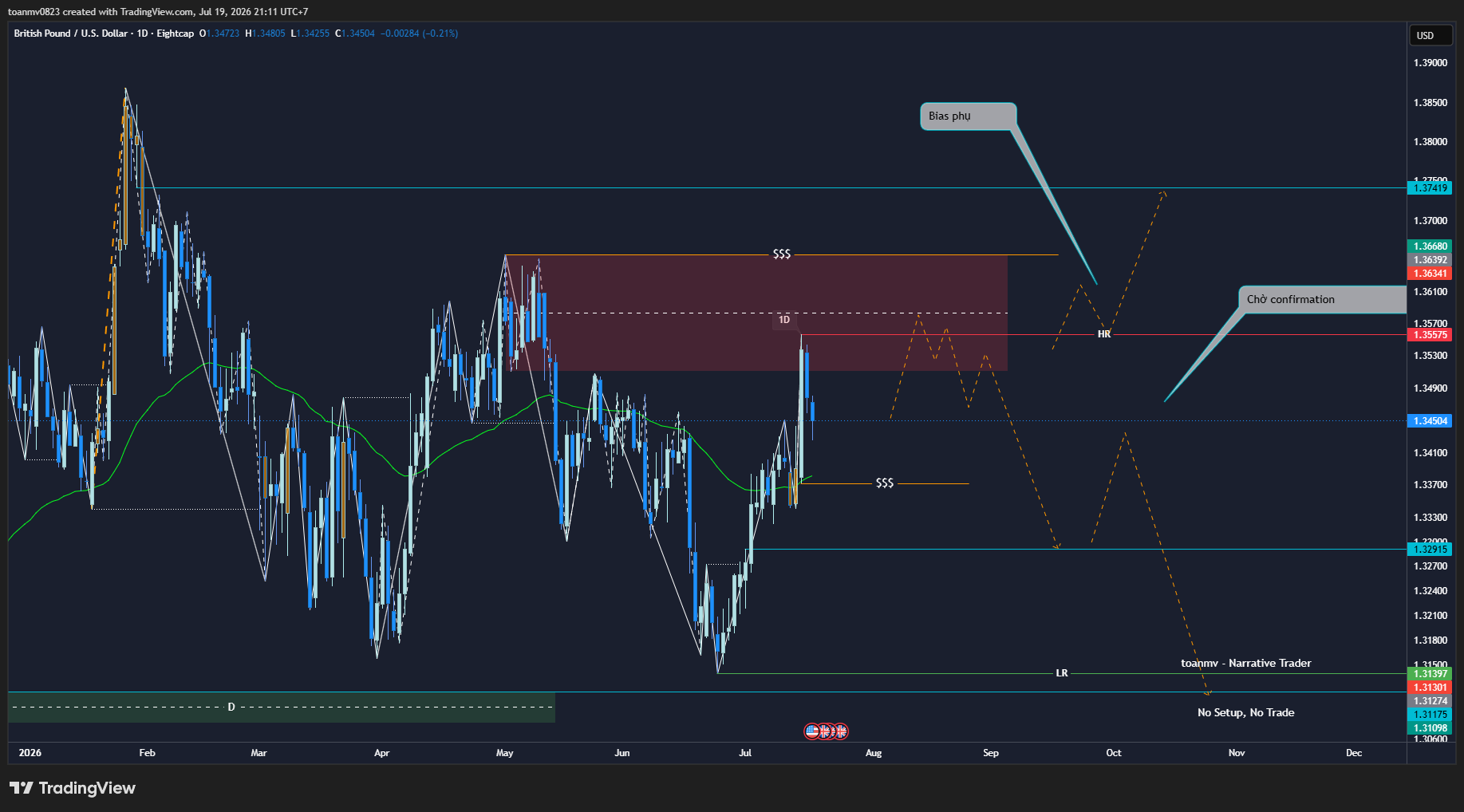Click the blue 1.34504 current price label
Viewport: 1464px width, 812px height.
1430,421
